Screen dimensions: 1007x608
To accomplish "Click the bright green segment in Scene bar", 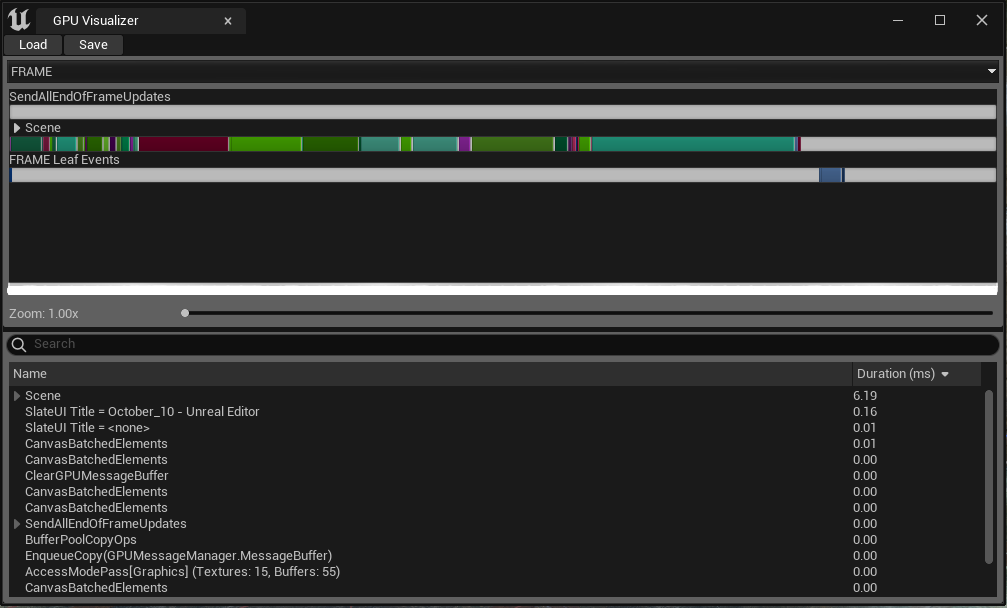I will coord(265,144).
